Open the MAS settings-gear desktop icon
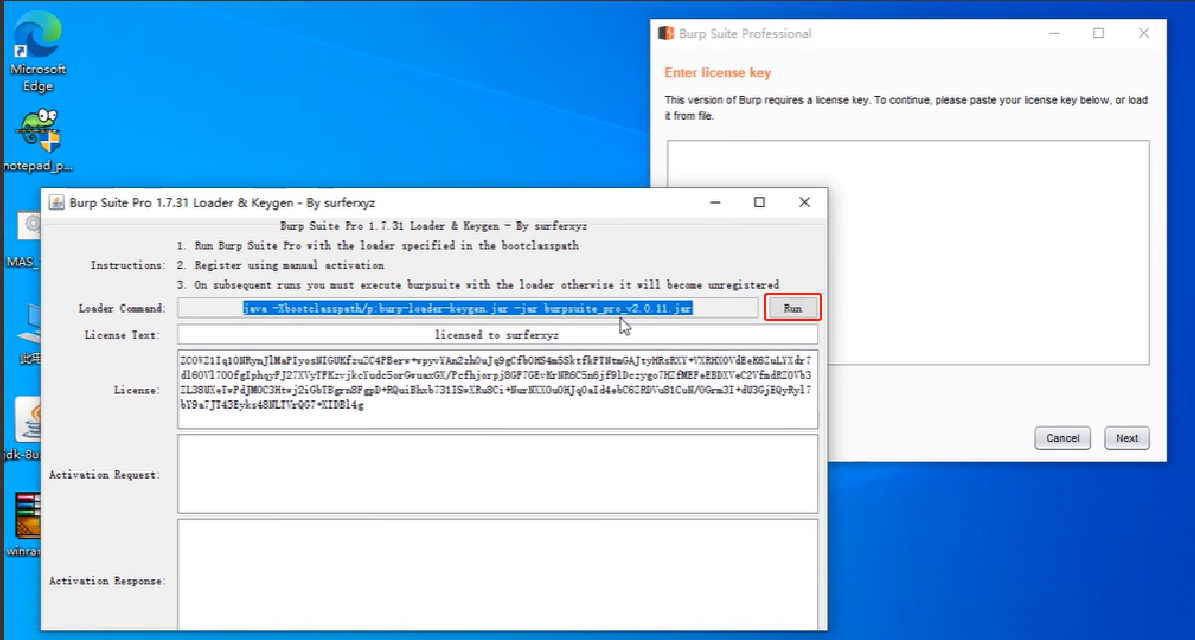 coord(29,239)
